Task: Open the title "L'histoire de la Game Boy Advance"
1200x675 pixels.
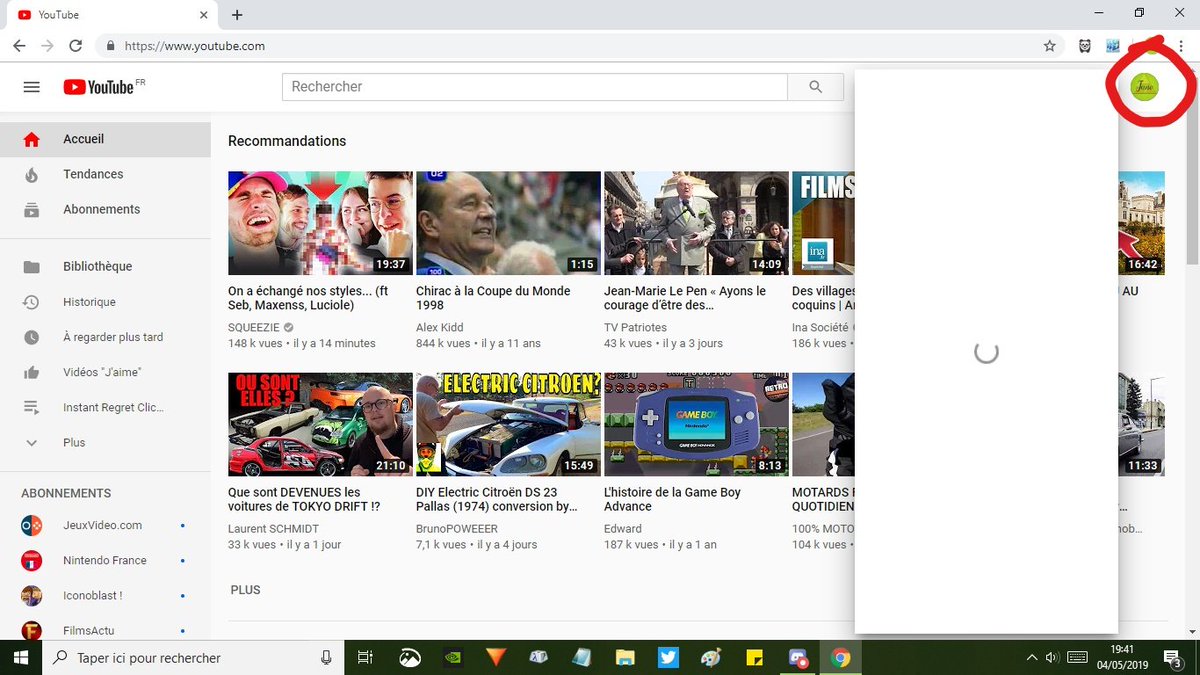Action: pyautogui.click(x=672, y=499)
